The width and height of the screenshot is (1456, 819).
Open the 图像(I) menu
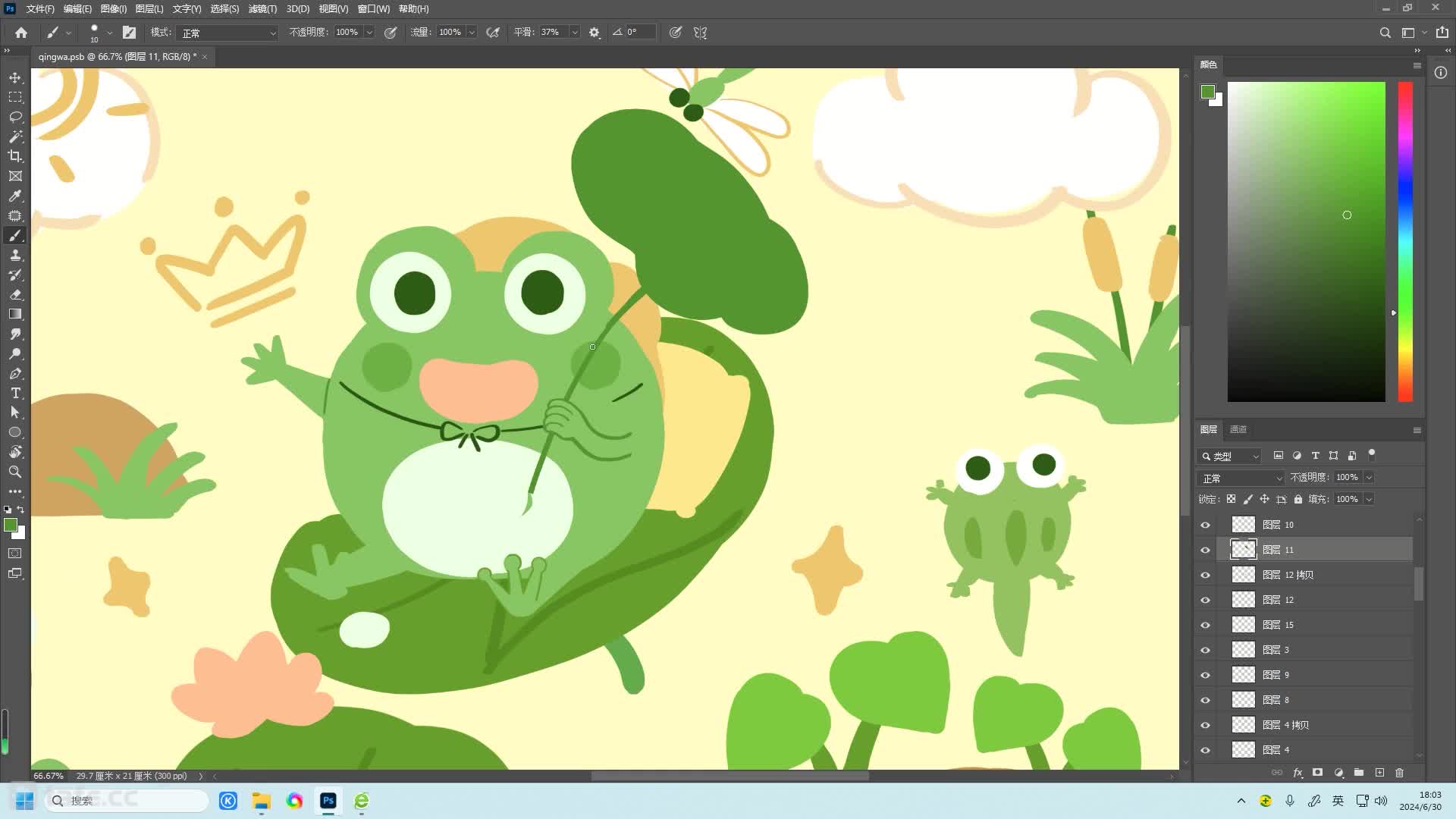point(114,8)
